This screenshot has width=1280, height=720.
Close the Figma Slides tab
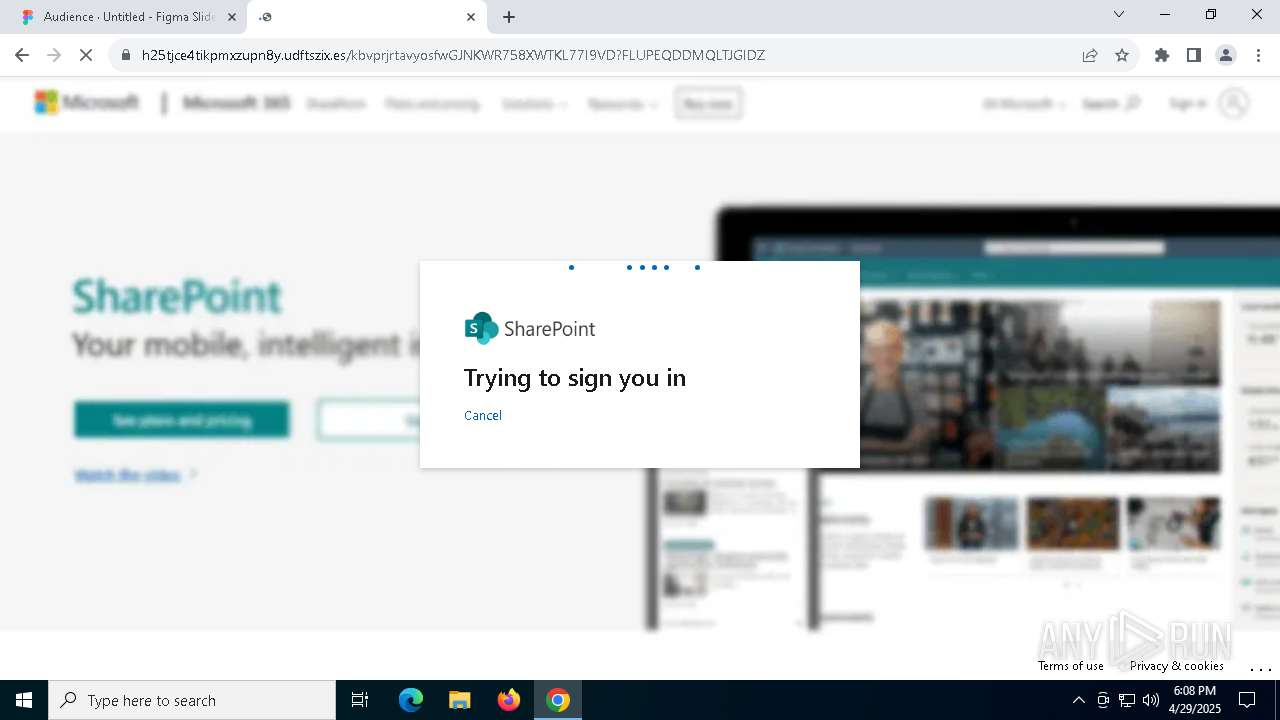tap(232, 17)
